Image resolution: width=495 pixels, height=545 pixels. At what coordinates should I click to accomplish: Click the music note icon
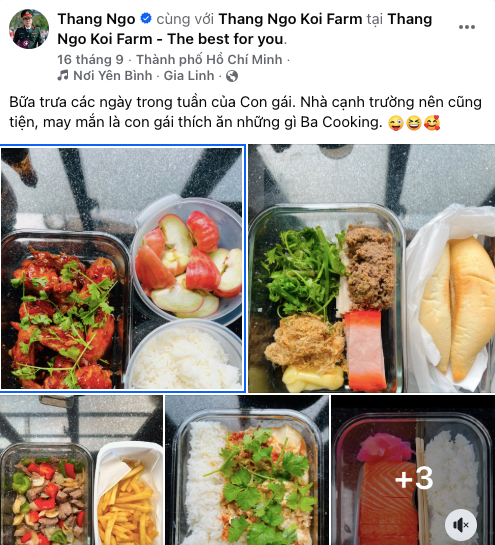tap(63, 75)
